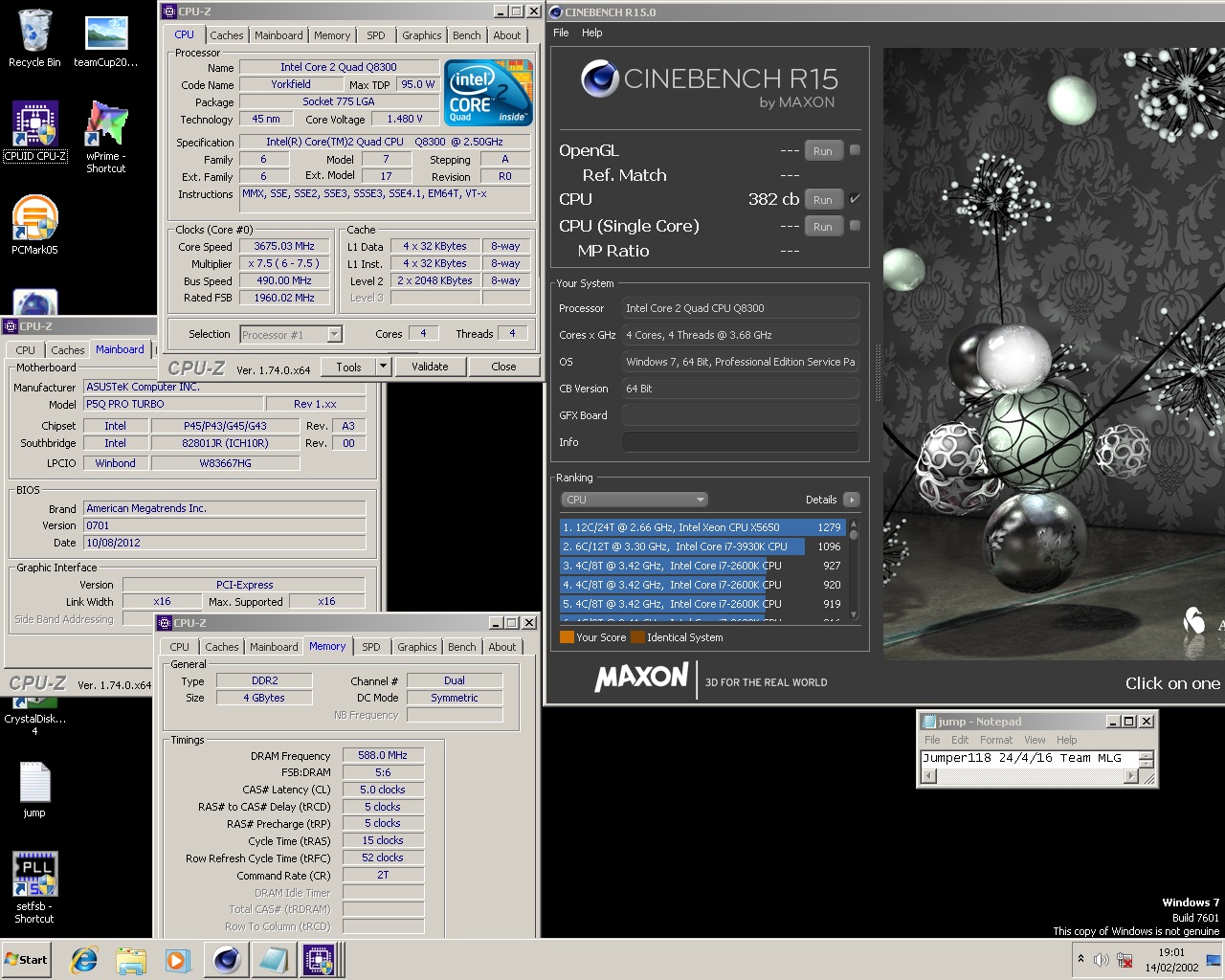Click the Info input field in Cinebench
Viewport: 1225px width, 980px height.
[741, 442]
